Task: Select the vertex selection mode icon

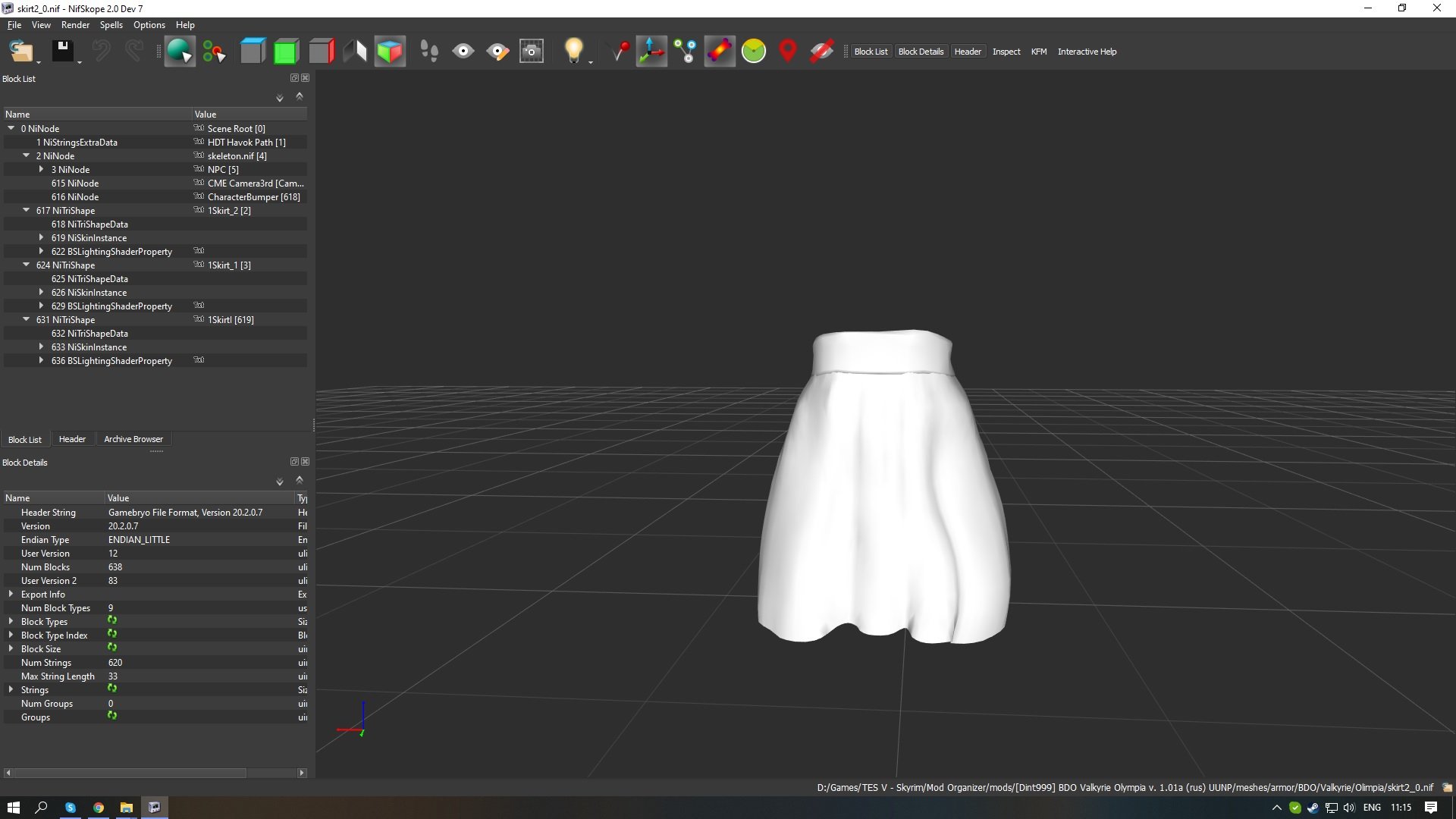Action: (214, 52)
